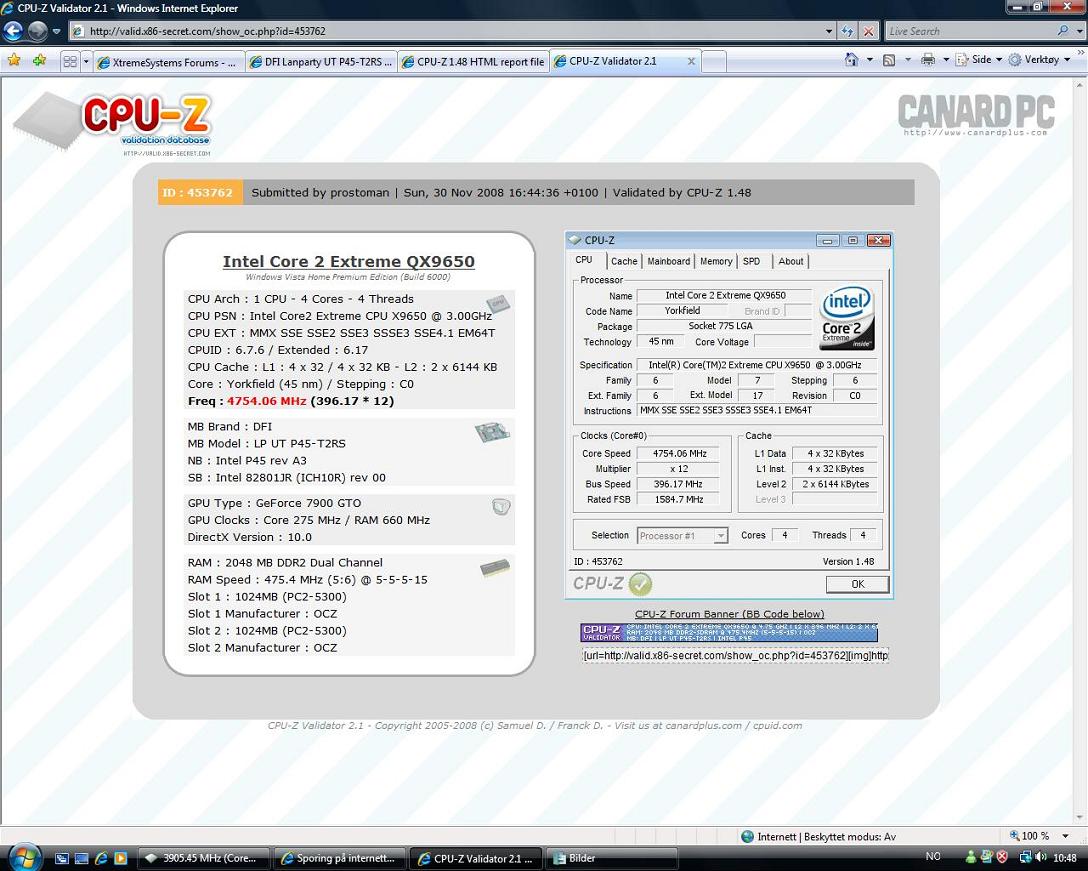Expand the Home button dropdown

[869, 60]
